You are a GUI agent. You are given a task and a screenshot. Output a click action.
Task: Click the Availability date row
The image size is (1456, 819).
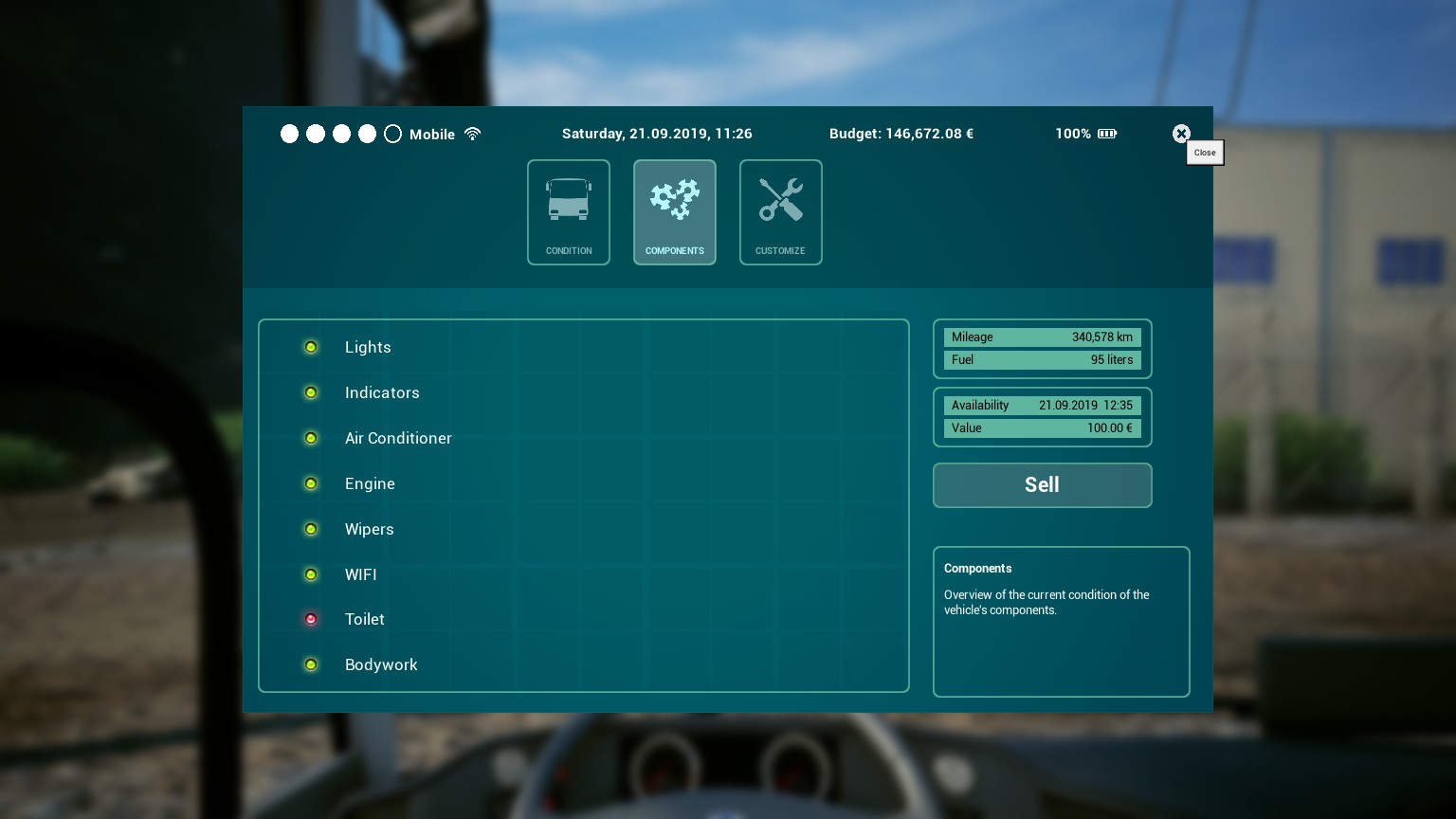1042,406
